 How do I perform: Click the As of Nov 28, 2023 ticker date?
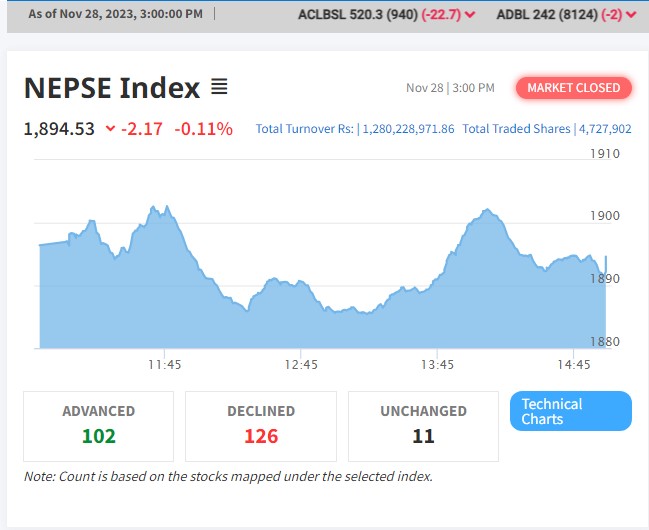(115, 15)
